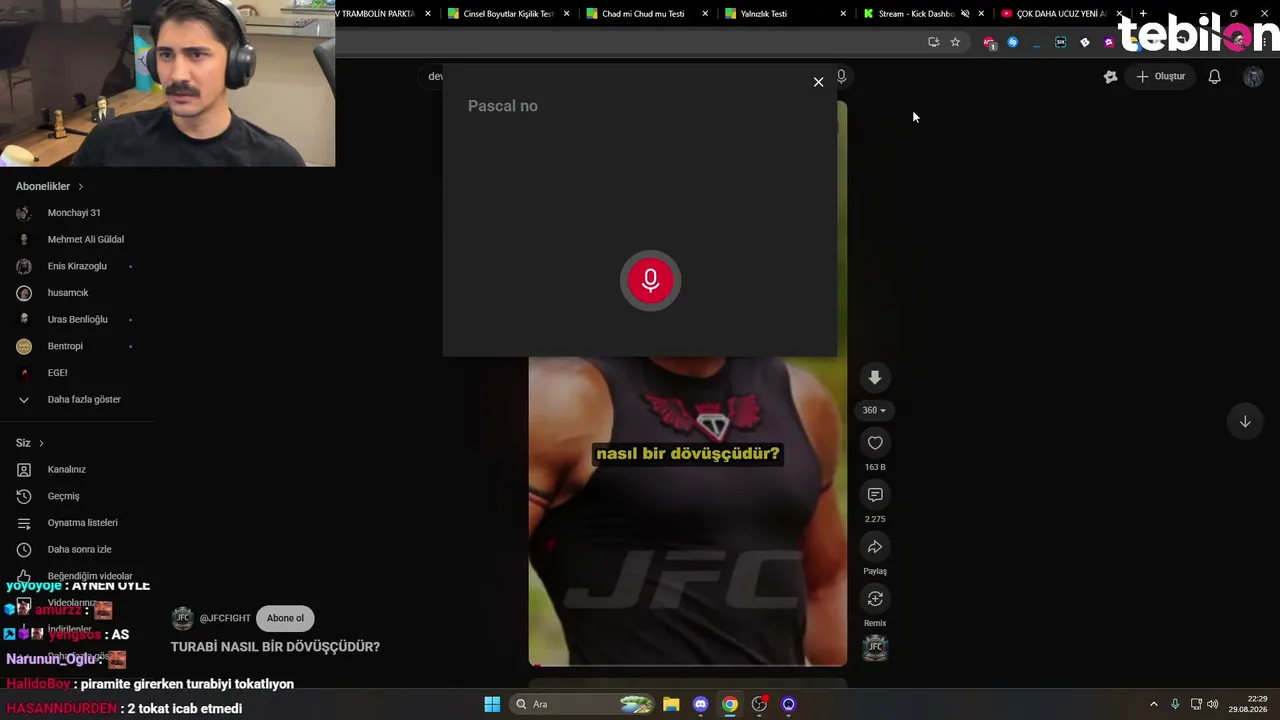
Task: Click the Abone ol subscribe button
Action: (x=285, y=618)
